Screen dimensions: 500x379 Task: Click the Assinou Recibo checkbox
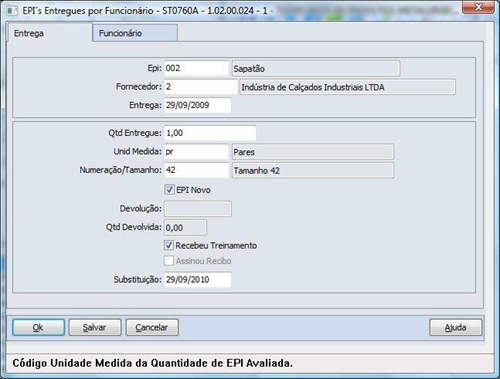169,261
